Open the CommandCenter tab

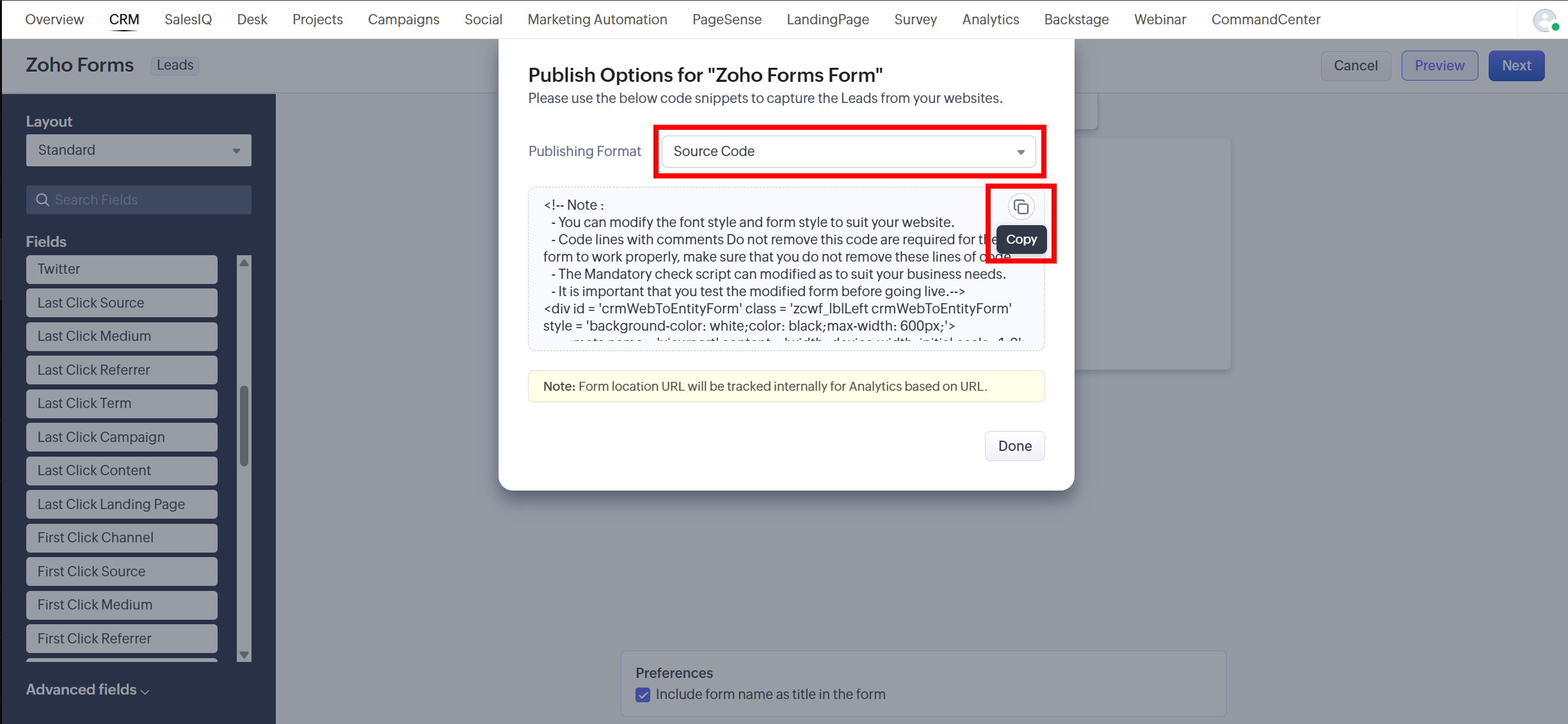pyautogui.click(x=1266, y=20)
